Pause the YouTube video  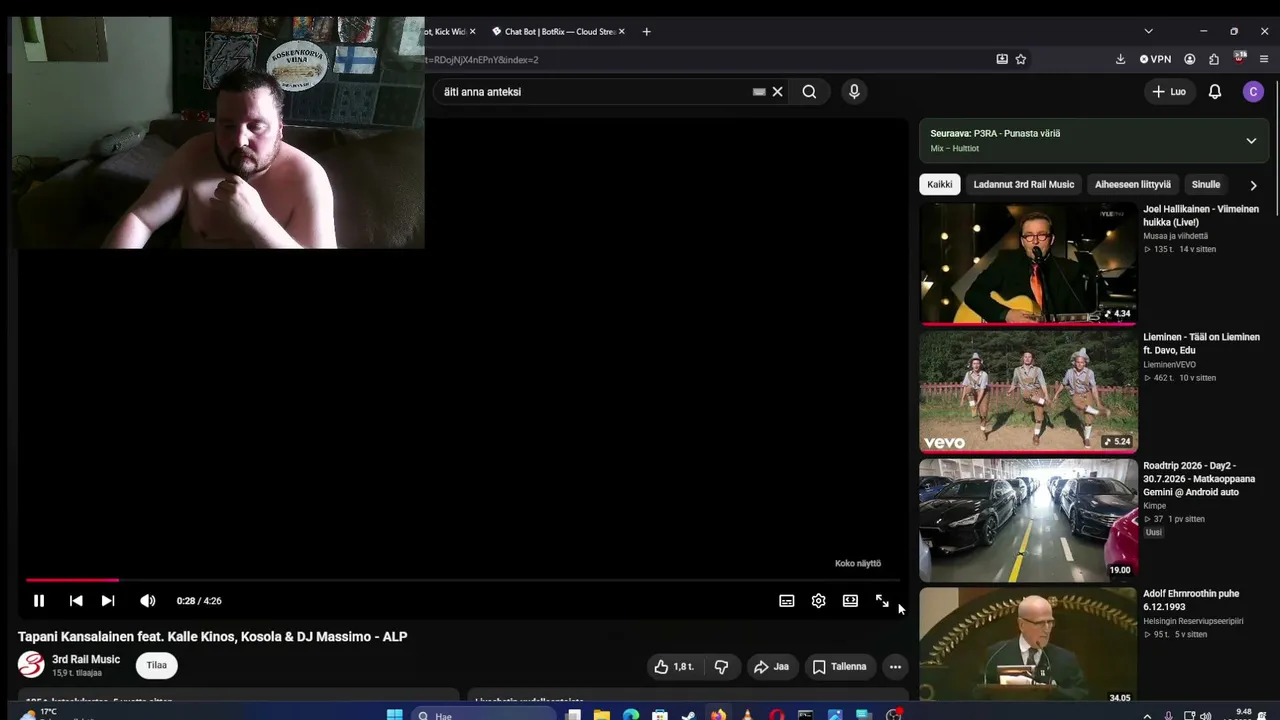pyautogui.click(x=39, y=601)
